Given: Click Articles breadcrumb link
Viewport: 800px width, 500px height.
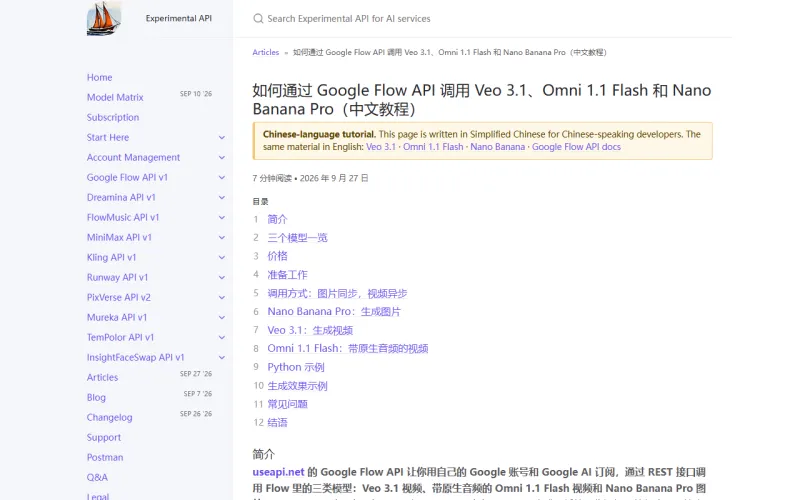Looking at the screenshot, I should tap(266, 52).
